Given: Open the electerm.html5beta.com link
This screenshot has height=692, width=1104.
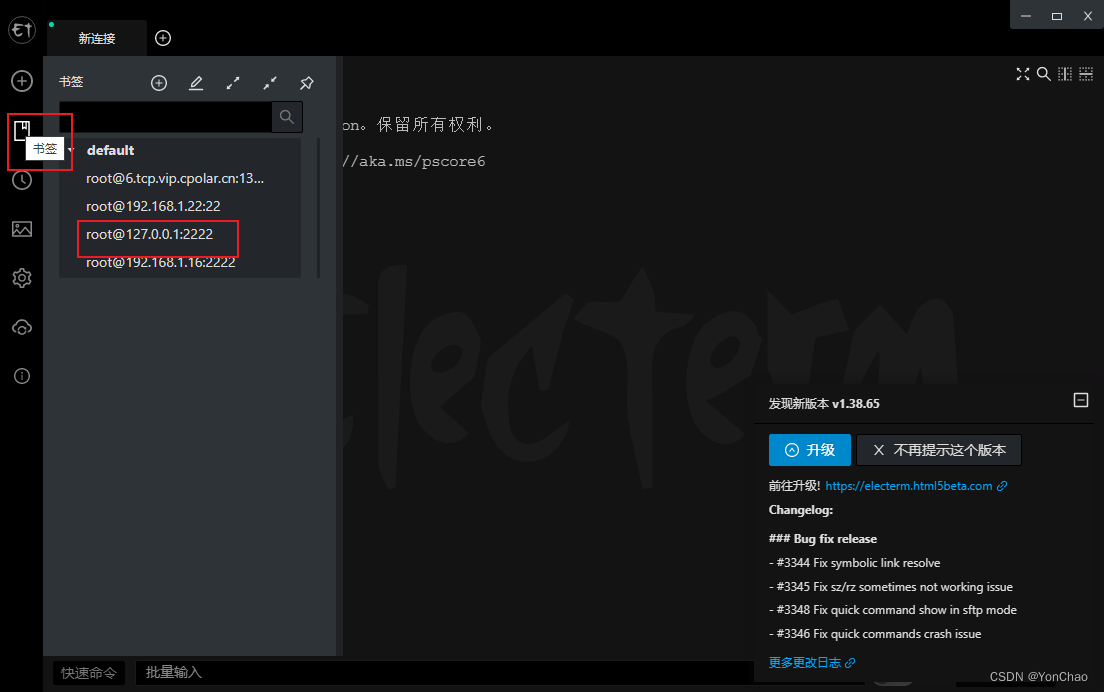Looking at the screenshot, I should click(915, 486).
